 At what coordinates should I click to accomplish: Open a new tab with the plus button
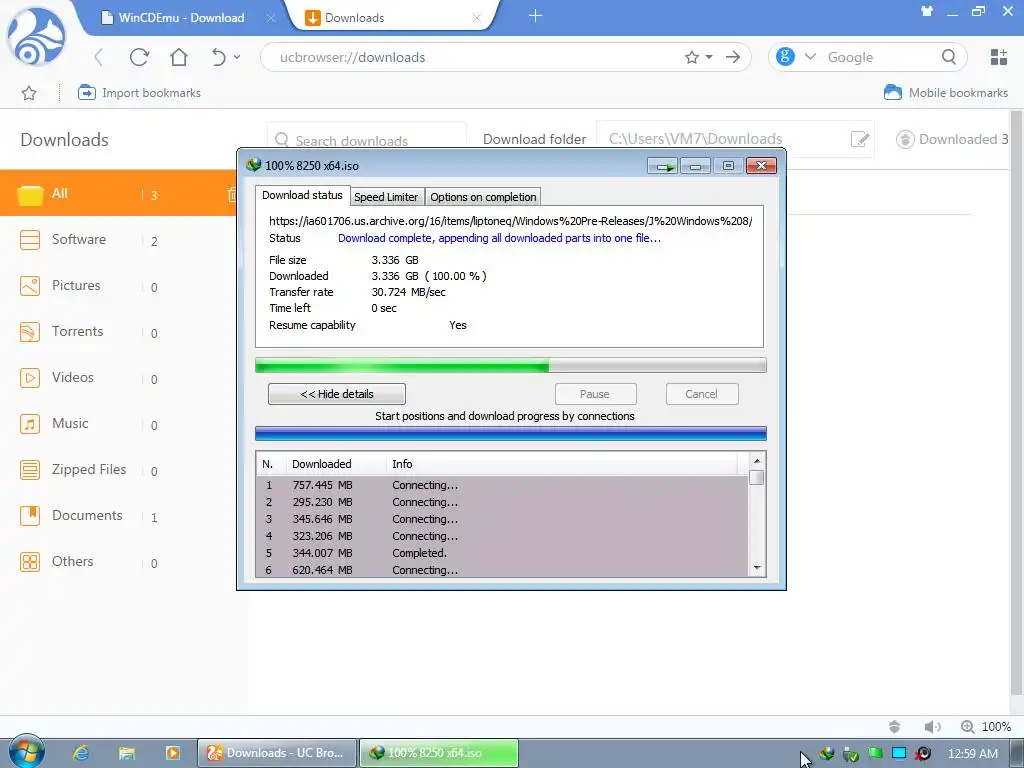coord(535,16)
